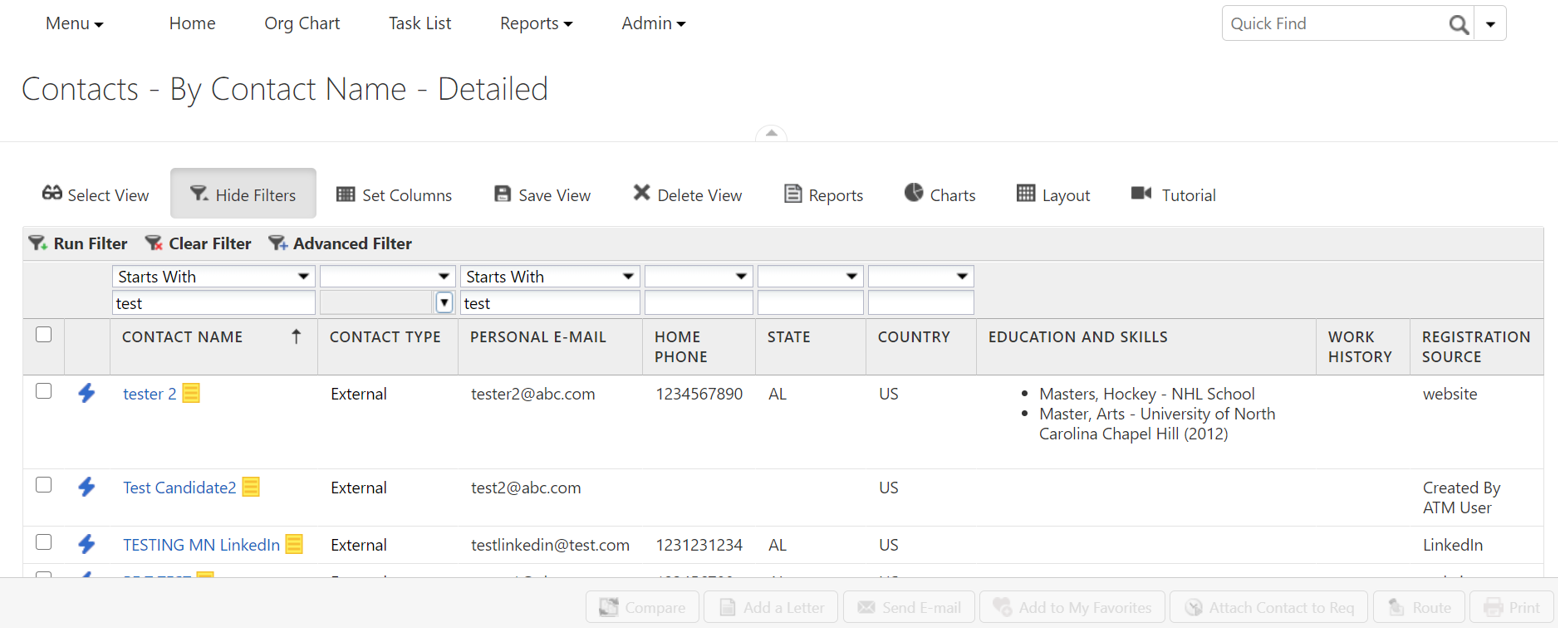Open Contact Type filter operator dropdown
The width and height of the screenshot is (1558, 628).
387,276
